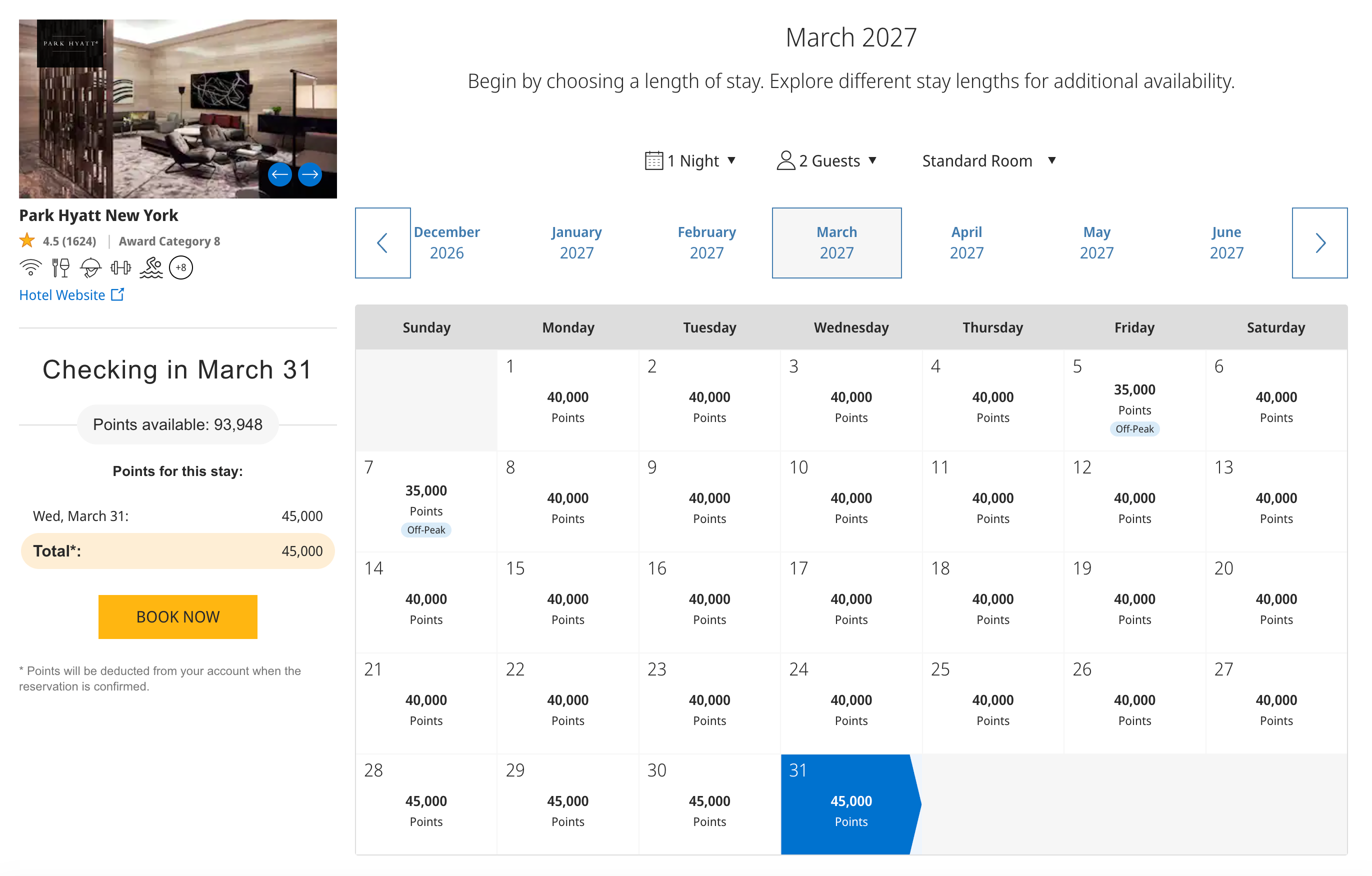
Task: Pick March 14 on the calendar
Action: pos(426,602)
